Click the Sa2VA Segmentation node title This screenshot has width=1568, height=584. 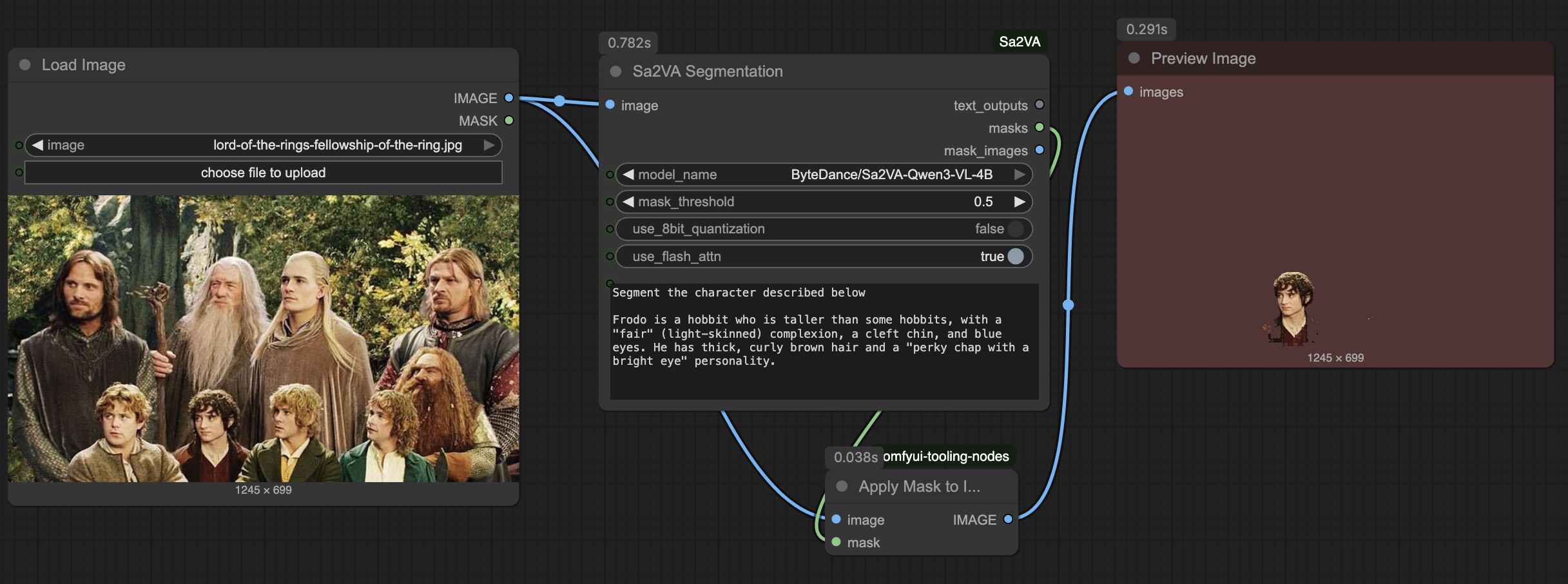pyautogui.click(x=708, y=72)
